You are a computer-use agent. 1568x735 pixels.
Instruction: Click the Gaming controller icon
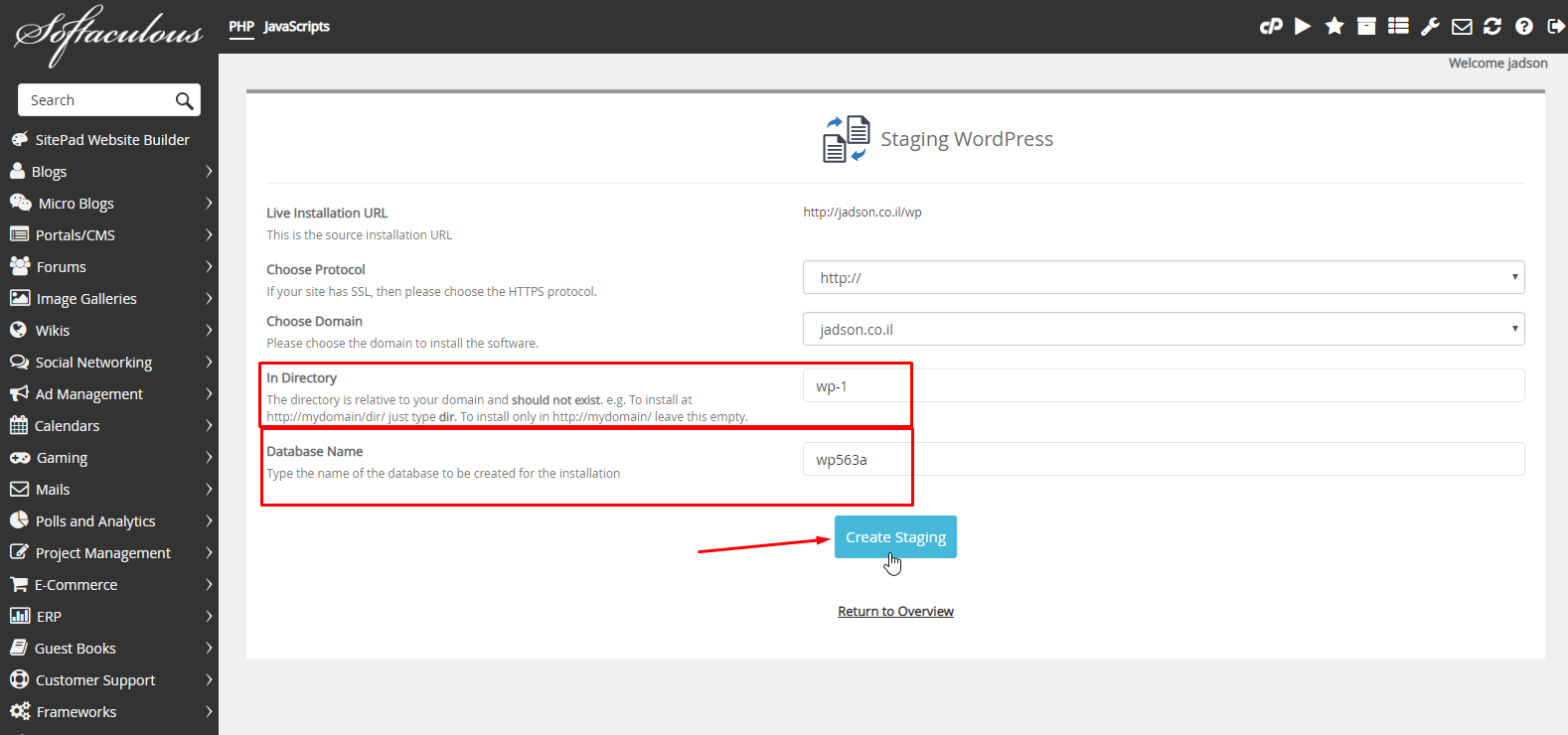(20, 457)
